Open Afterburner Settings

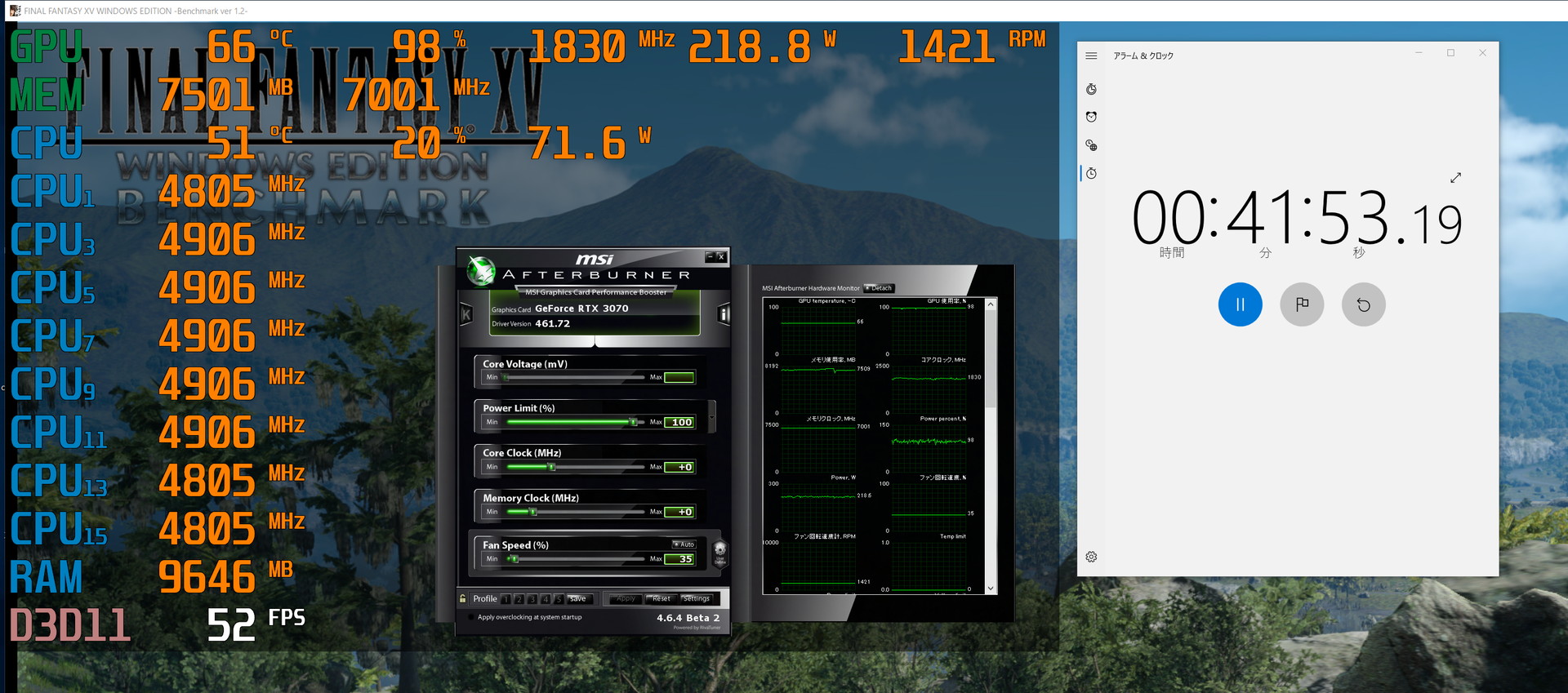click(x=697, y=599)
